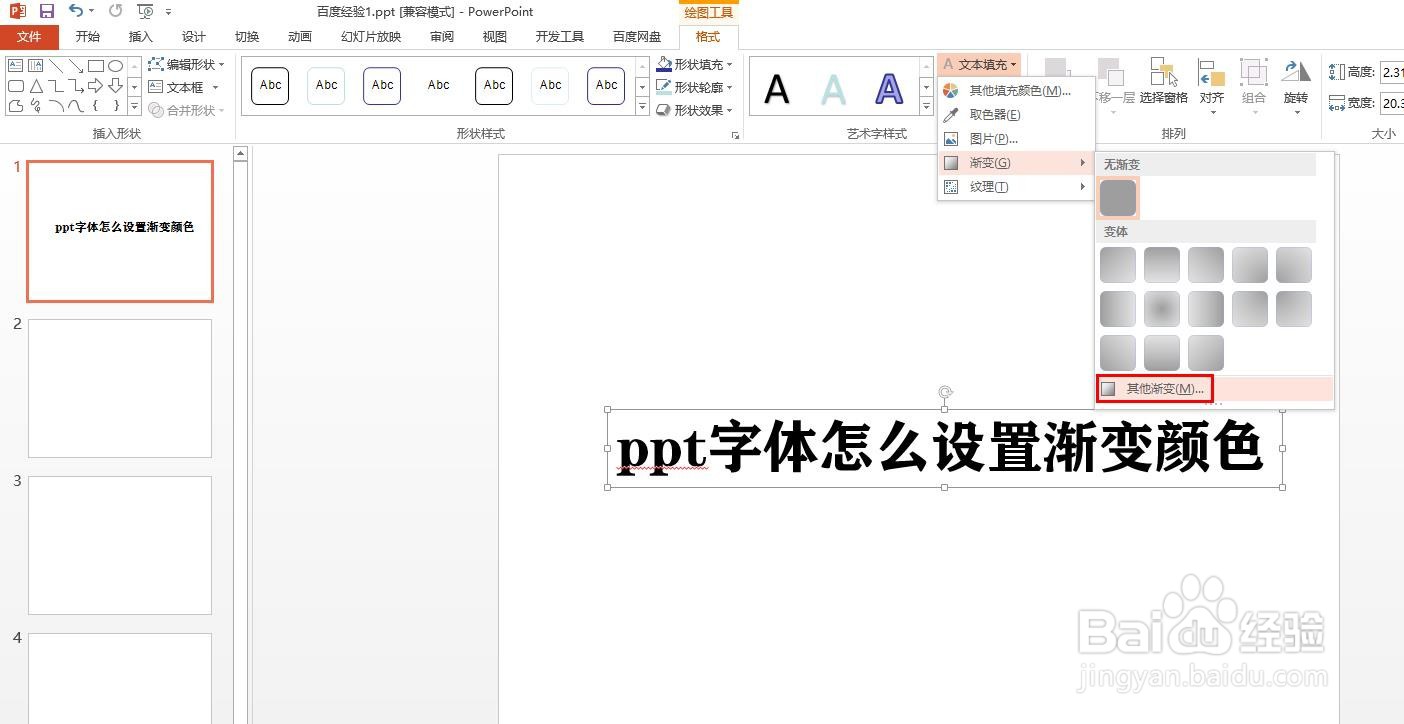Image resolution: width=1404 pixels, height=724 pixels.
Task: Select the dark blue WordArt style
Action: click(x=887, y=89)
